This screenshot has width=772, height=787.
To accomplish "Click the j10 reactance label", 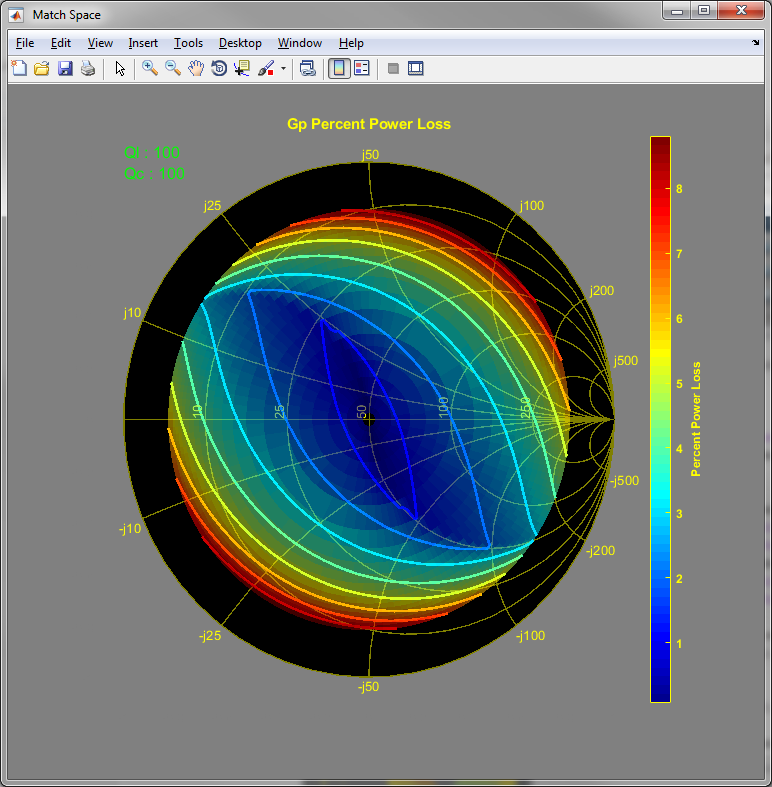I will click(x=132, y=313).
